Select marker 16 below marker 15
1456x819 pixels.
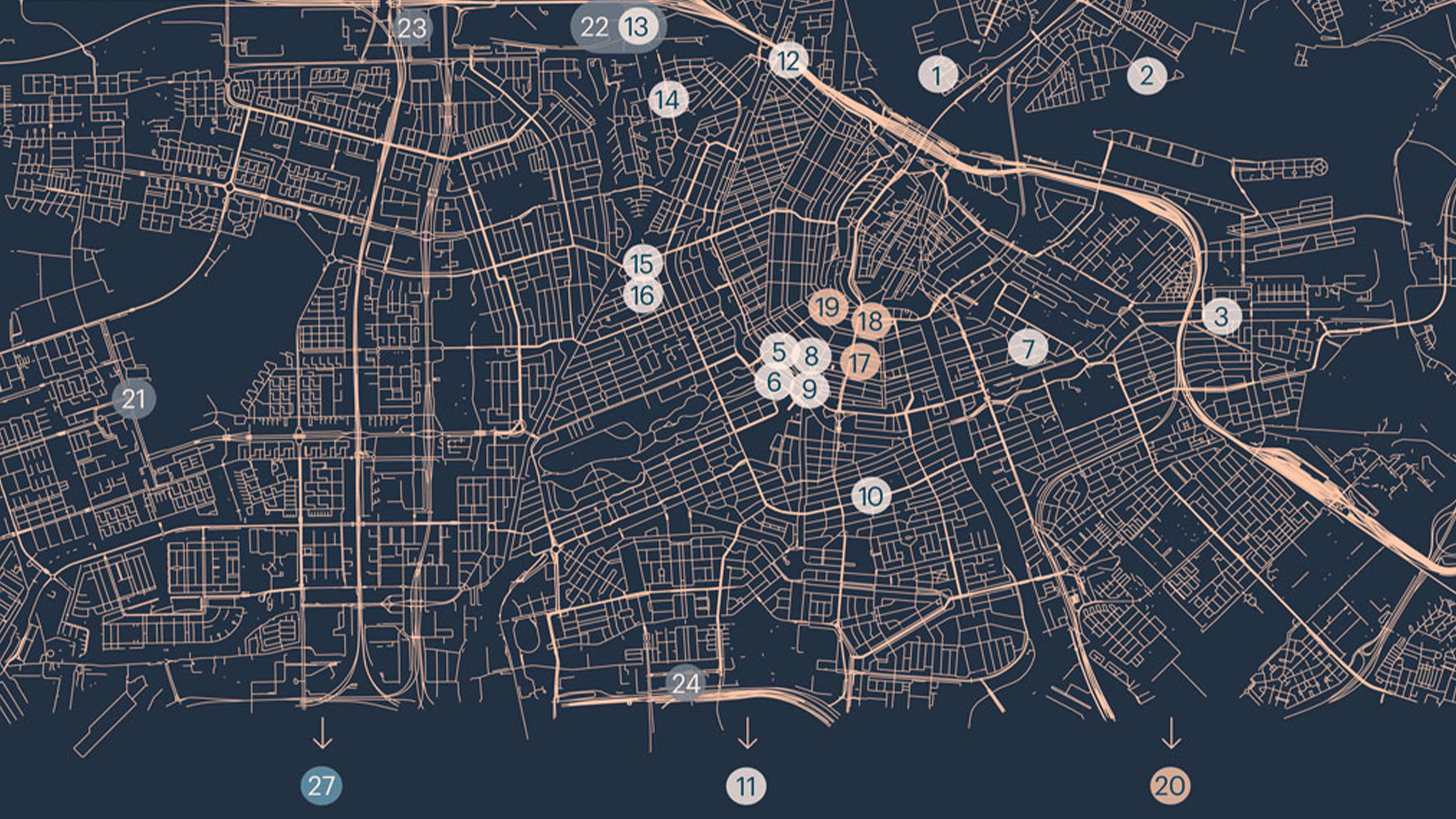coord(642,295)
